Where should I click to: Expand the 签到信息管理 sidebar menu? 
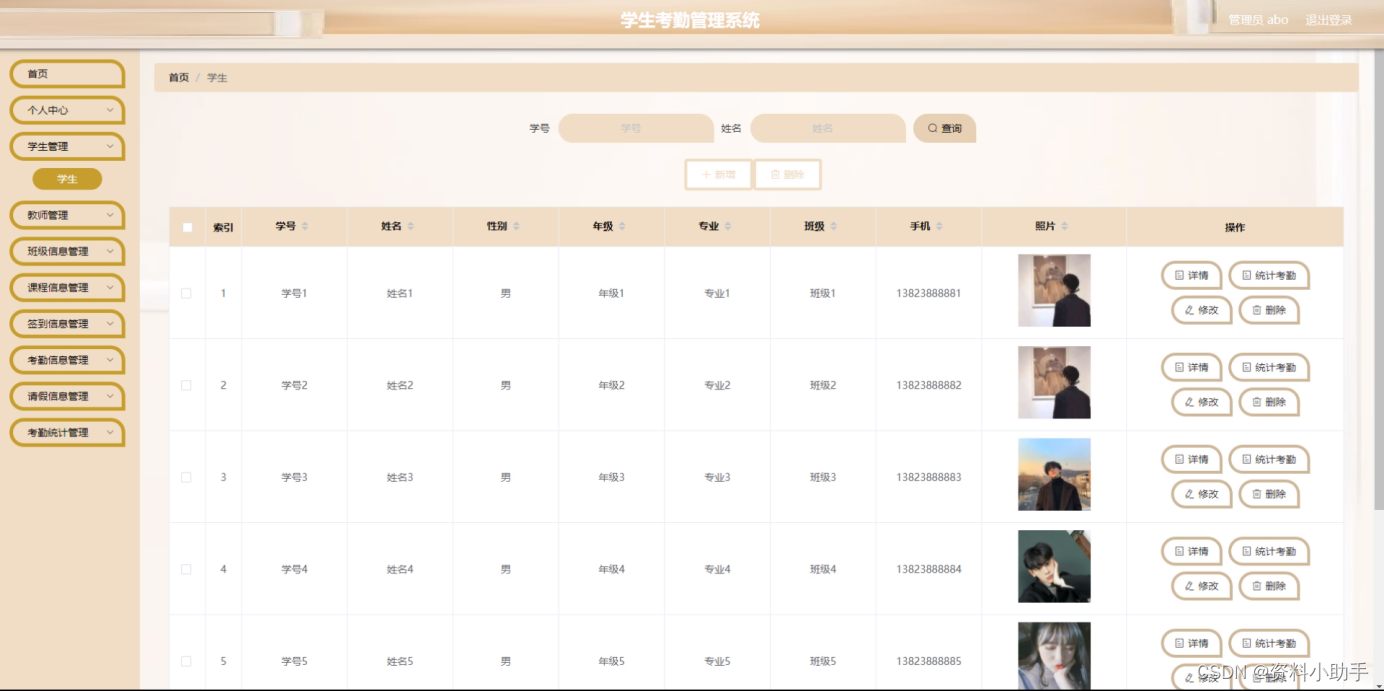pos(67,323)
